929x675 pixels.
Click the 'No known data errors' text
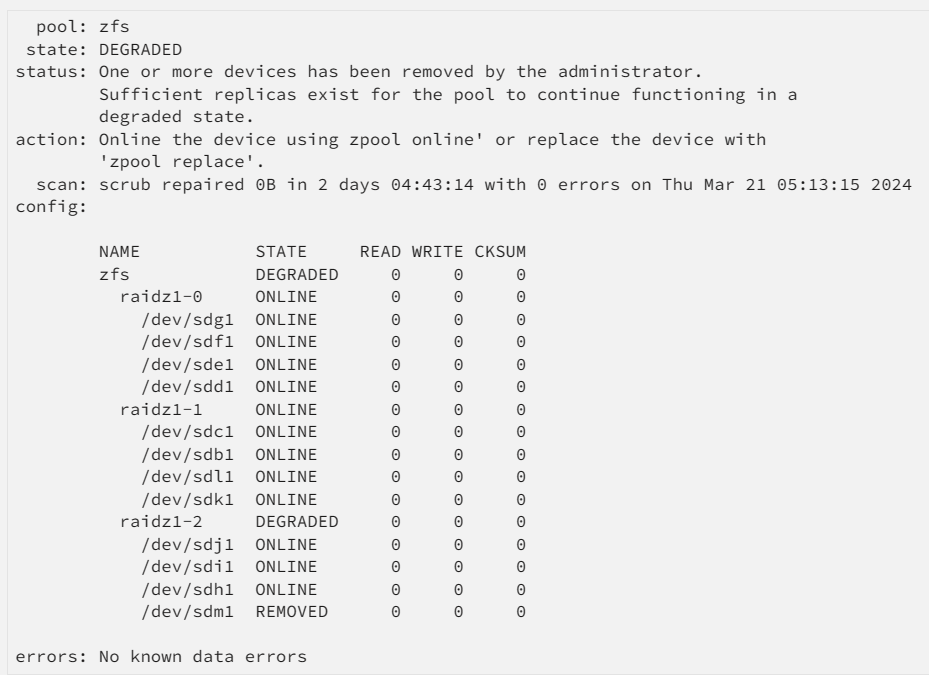(x=203, y=657)
